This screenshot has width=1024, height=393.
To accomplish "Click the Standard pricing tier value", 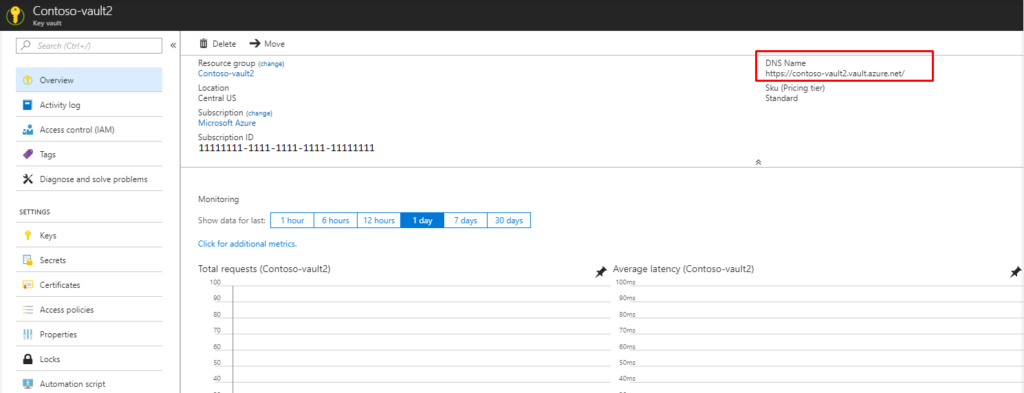I will [781, 99].
